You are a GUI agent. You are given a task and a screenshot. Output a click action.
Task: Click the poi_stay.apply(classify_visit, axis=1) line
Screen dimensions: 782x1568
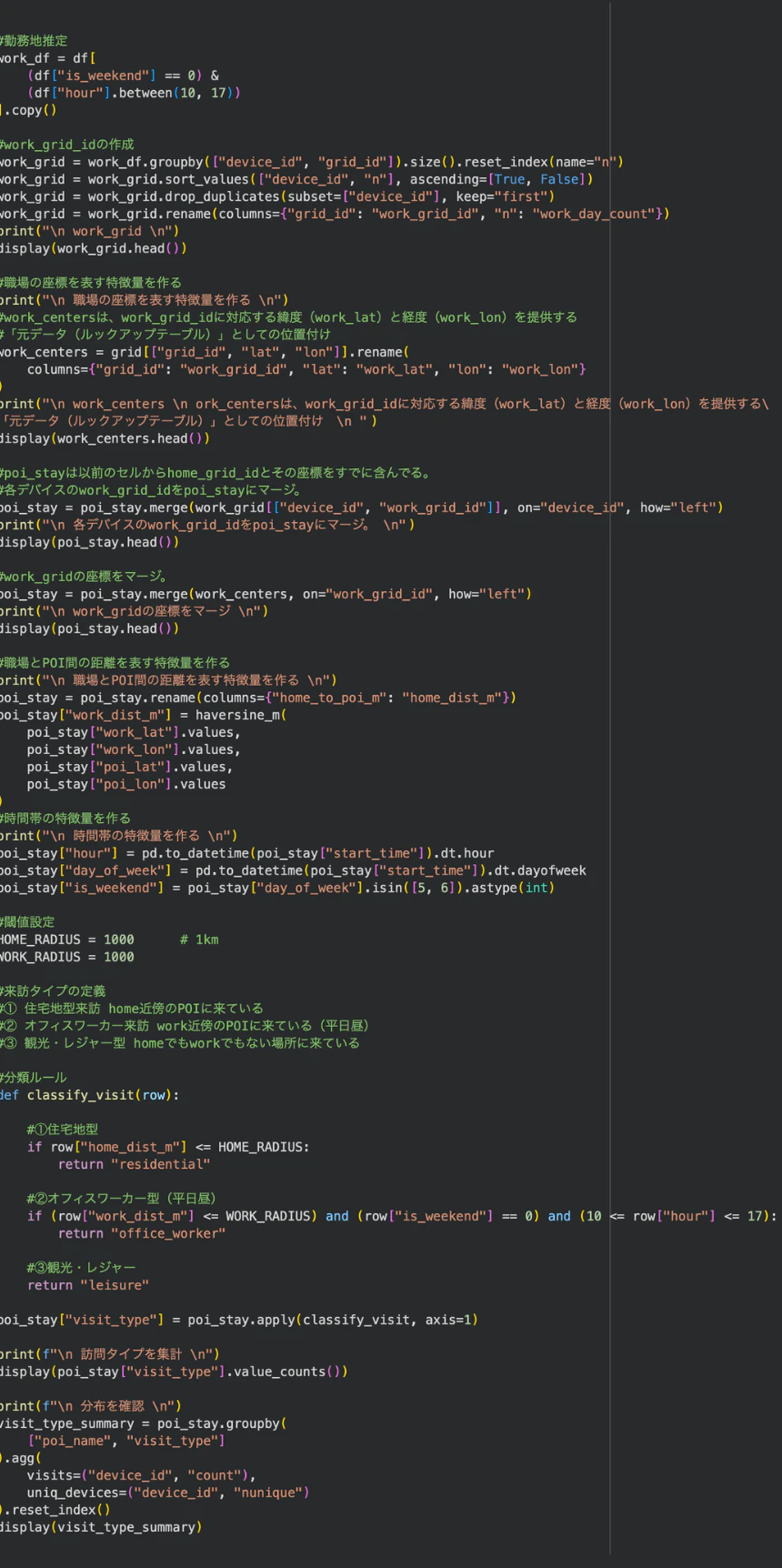coord(239,1320)
